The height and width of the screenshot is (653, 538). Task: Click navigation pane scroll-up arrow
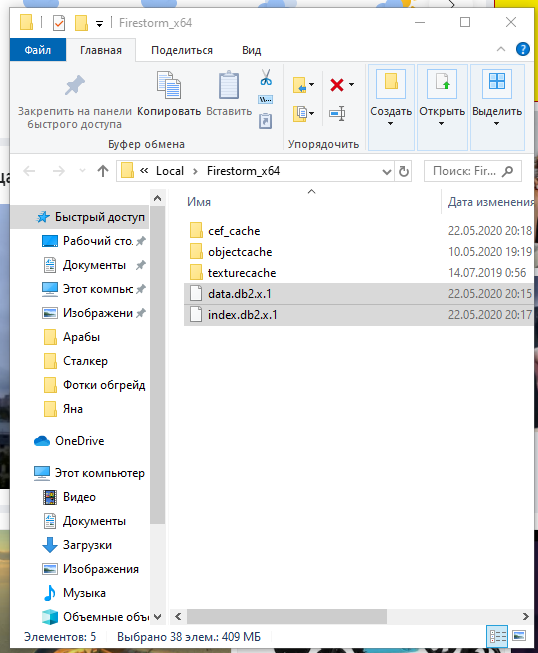click(x=157, y=198)
